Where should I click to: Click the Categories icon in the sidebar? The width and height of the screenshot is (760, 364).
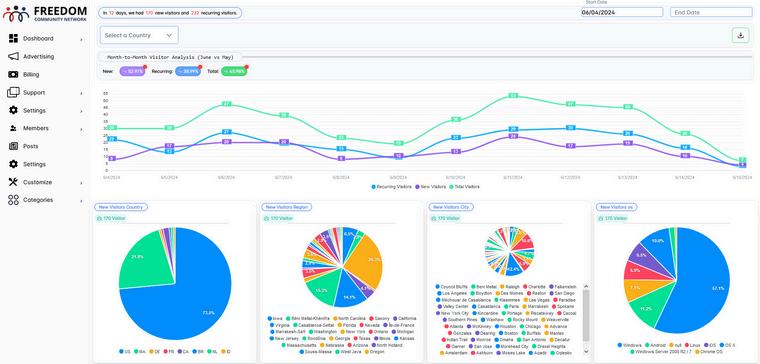click(14, 200)
